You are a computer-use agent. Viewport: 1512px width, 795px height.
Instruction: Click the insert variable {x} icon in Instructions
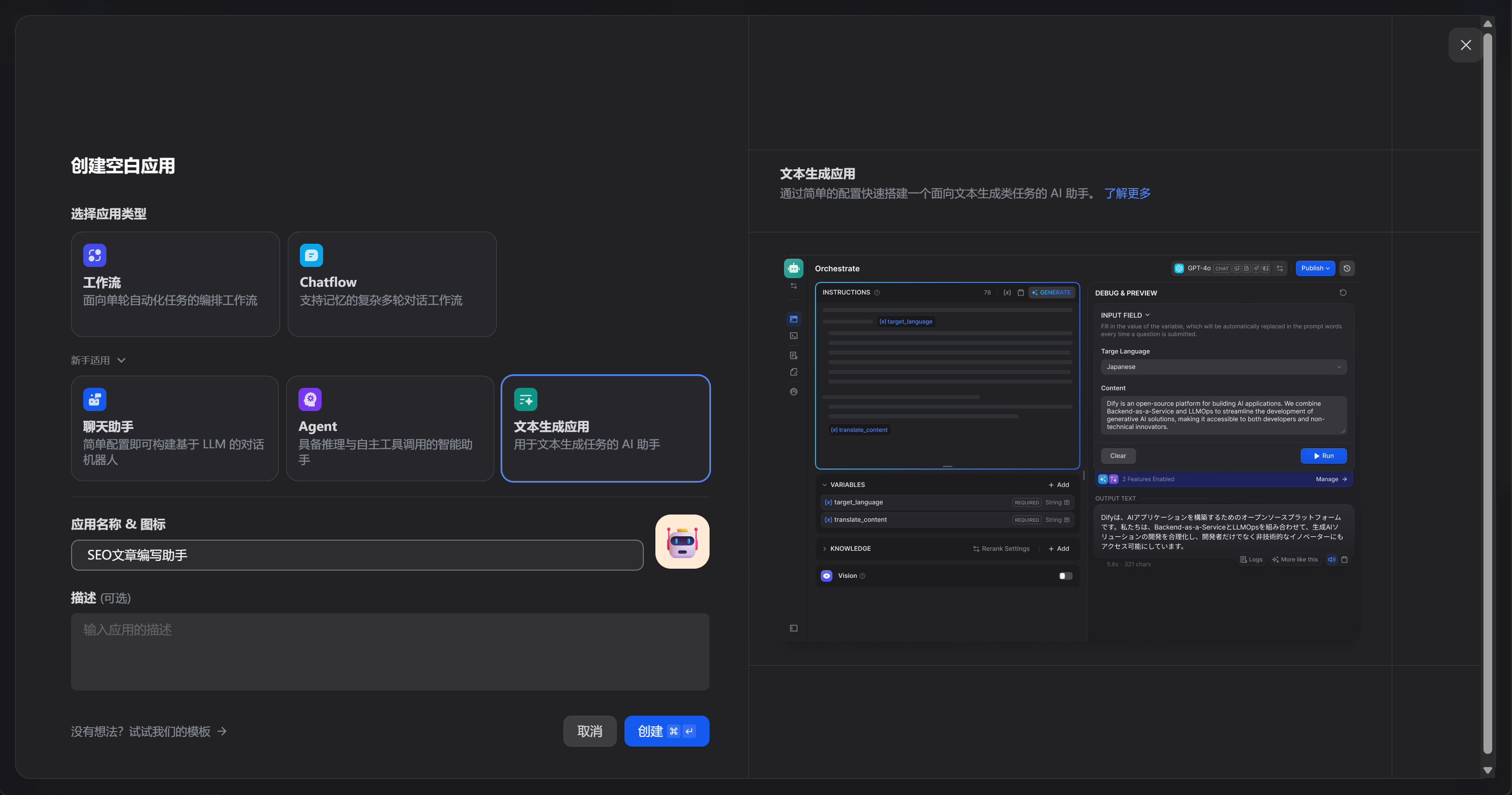point(1007,292)
